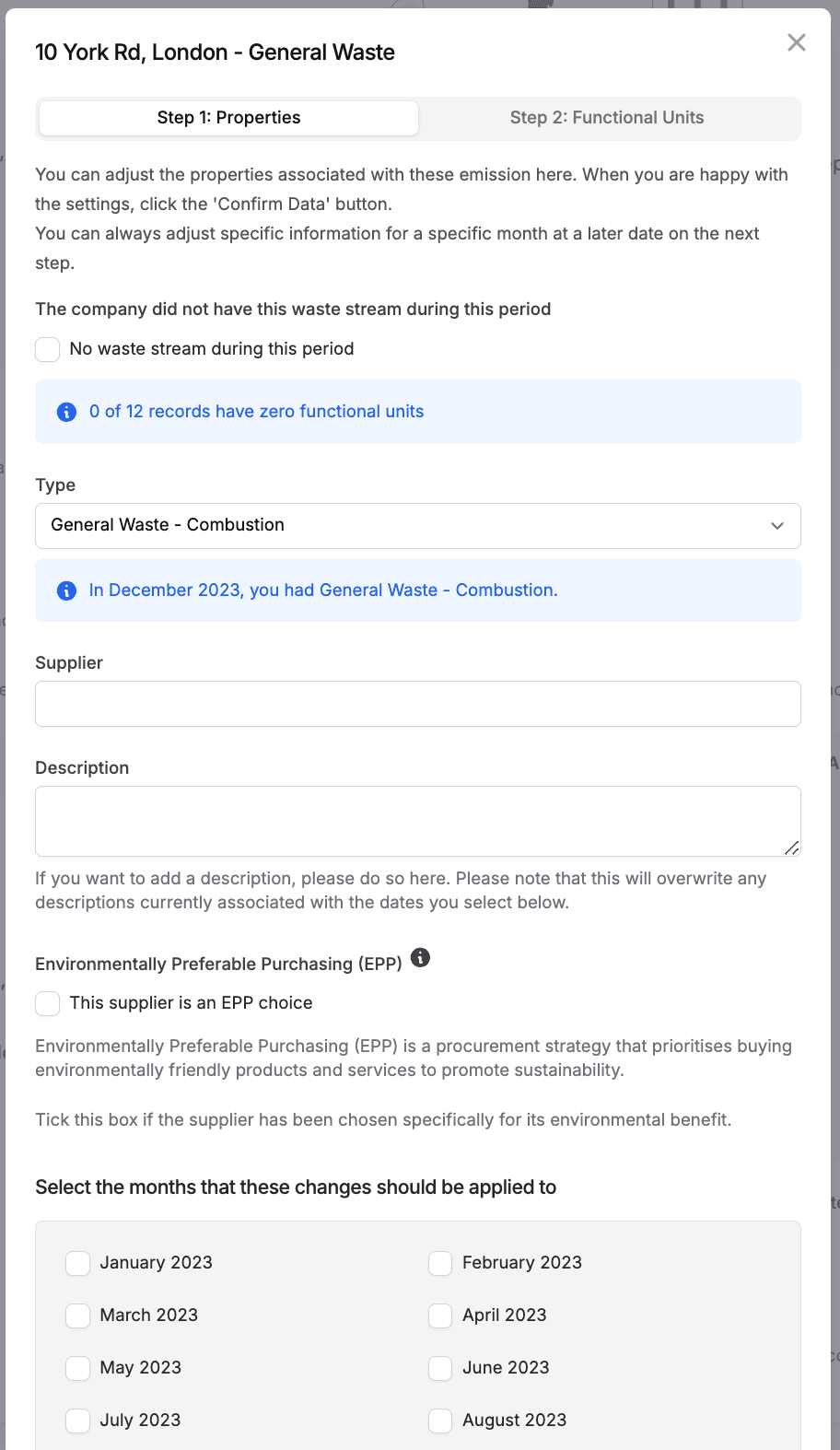Open the Type dropdown chevron
Image resolution: width=840 pixels, height=1450 pixels.
[777, 526]
